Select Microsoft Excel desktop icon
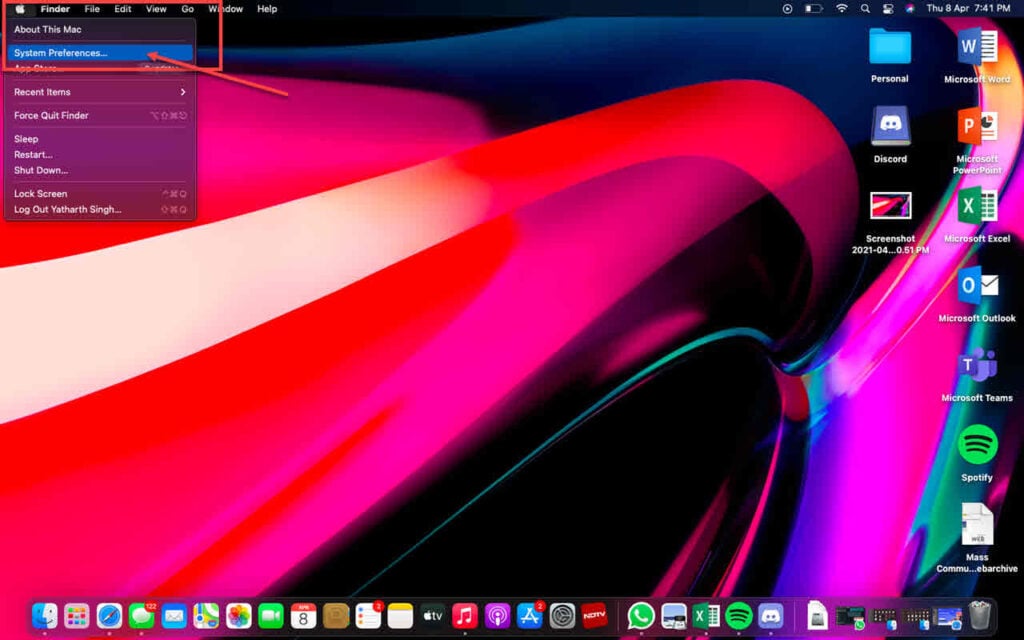 click(x=977, y=206)
